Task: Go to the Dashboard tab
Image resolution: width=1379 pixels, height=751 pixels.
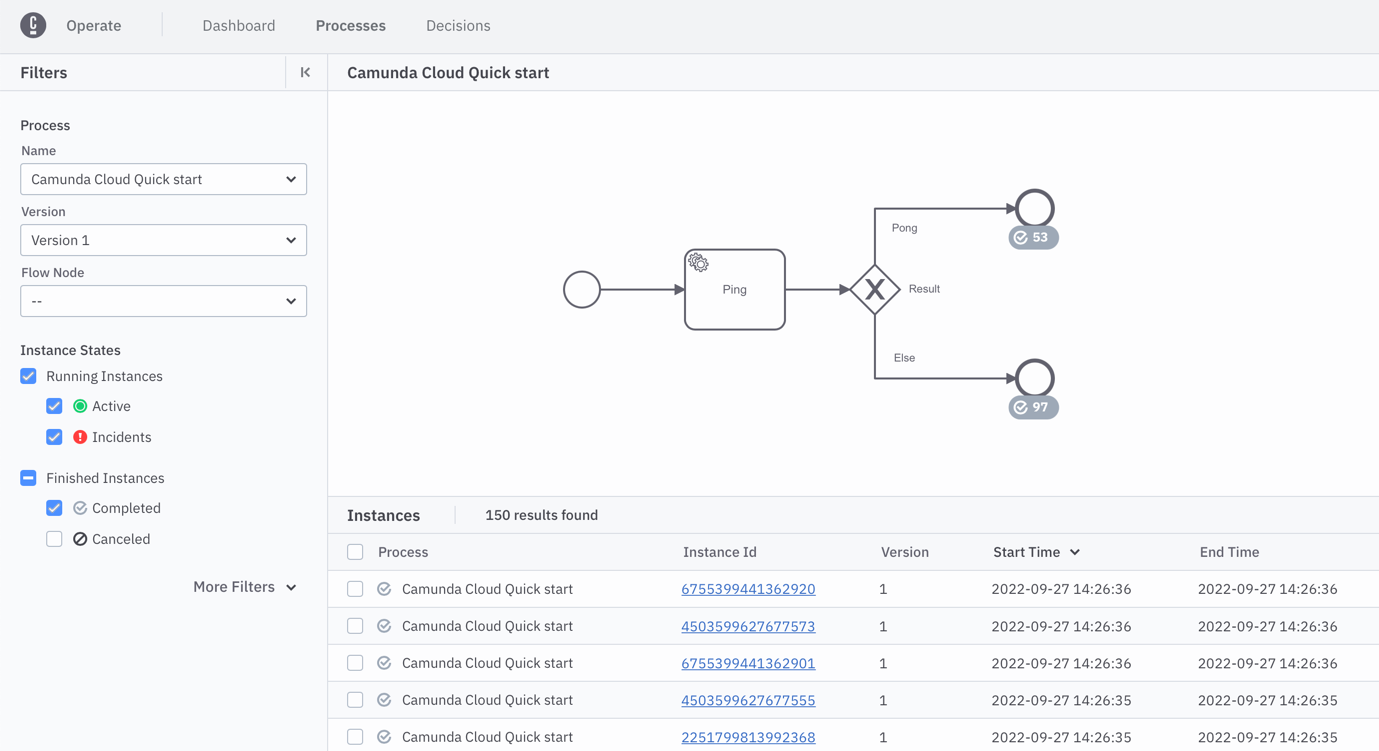Action: click(238, 26)
